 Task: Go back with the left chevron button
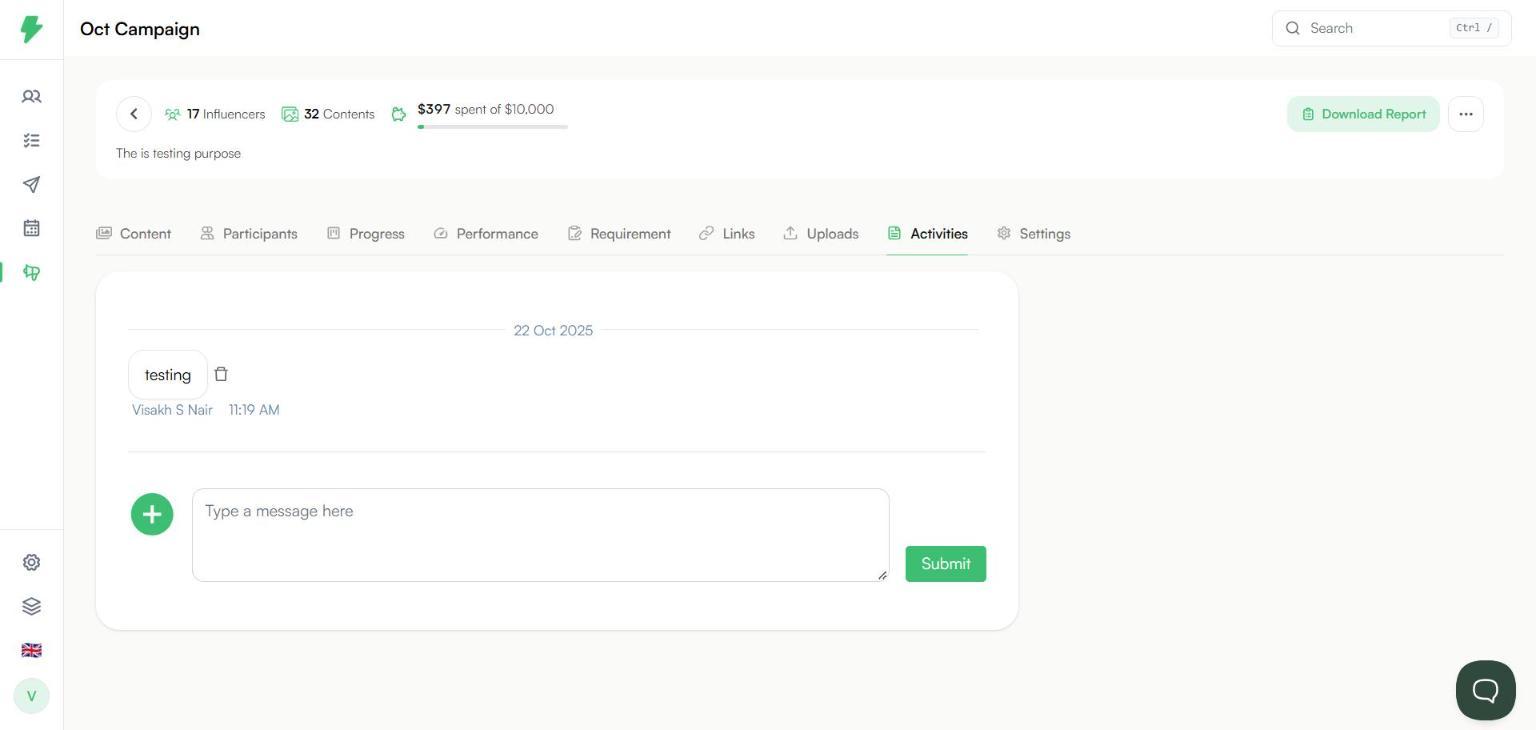(x=134, y=114)
